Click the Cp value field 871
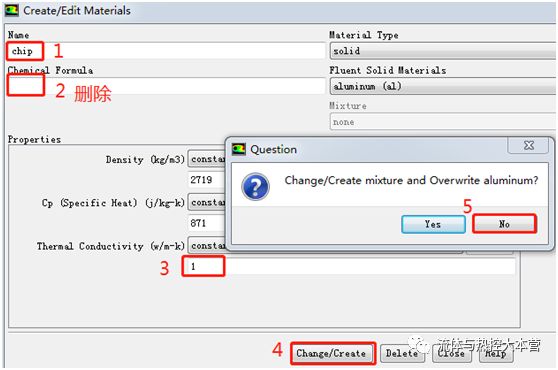Viewport: 558px width, 370px height. click(x=207, y=223)
